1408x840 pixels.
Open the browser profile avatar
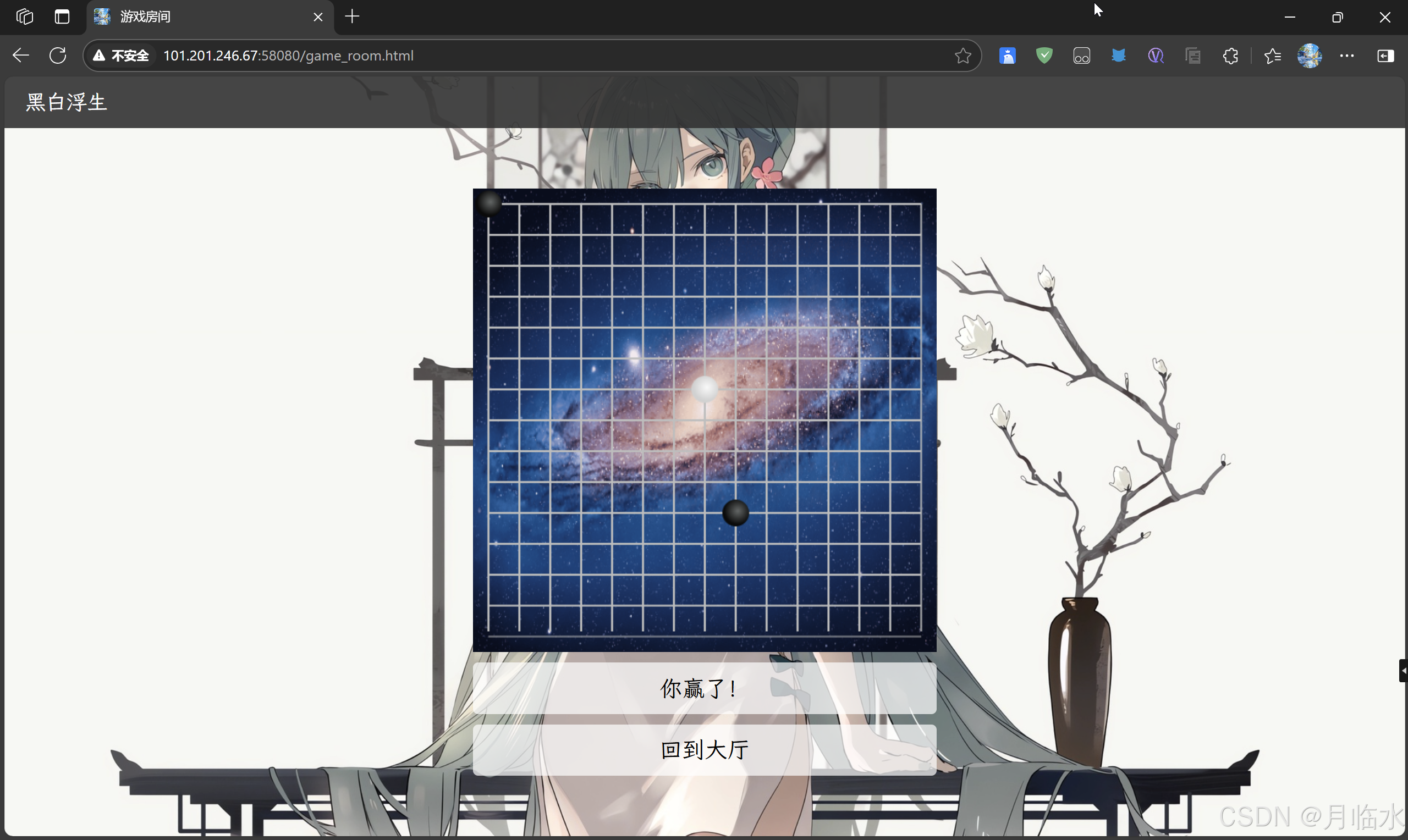tap(1310, 56)
